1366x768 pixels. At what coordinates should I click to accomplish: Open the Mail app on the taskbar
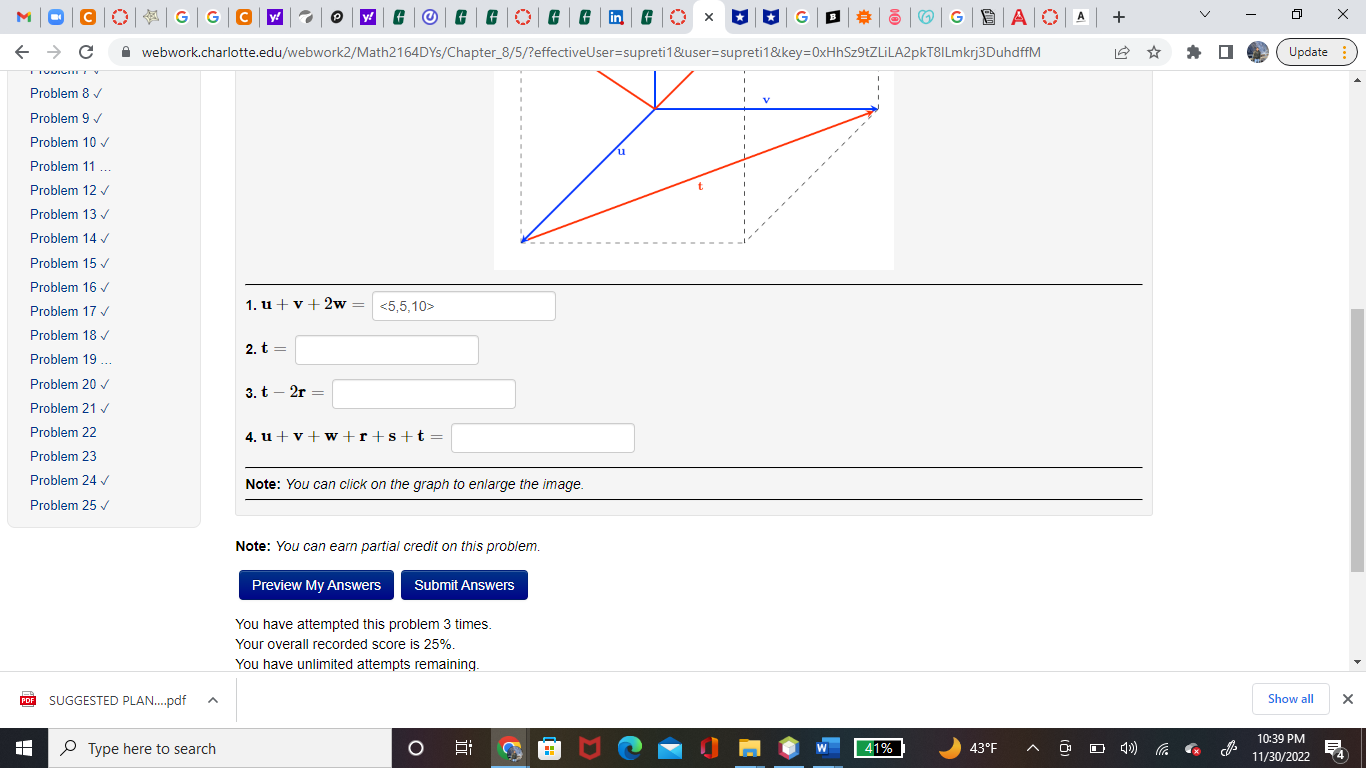coord(669,748)
